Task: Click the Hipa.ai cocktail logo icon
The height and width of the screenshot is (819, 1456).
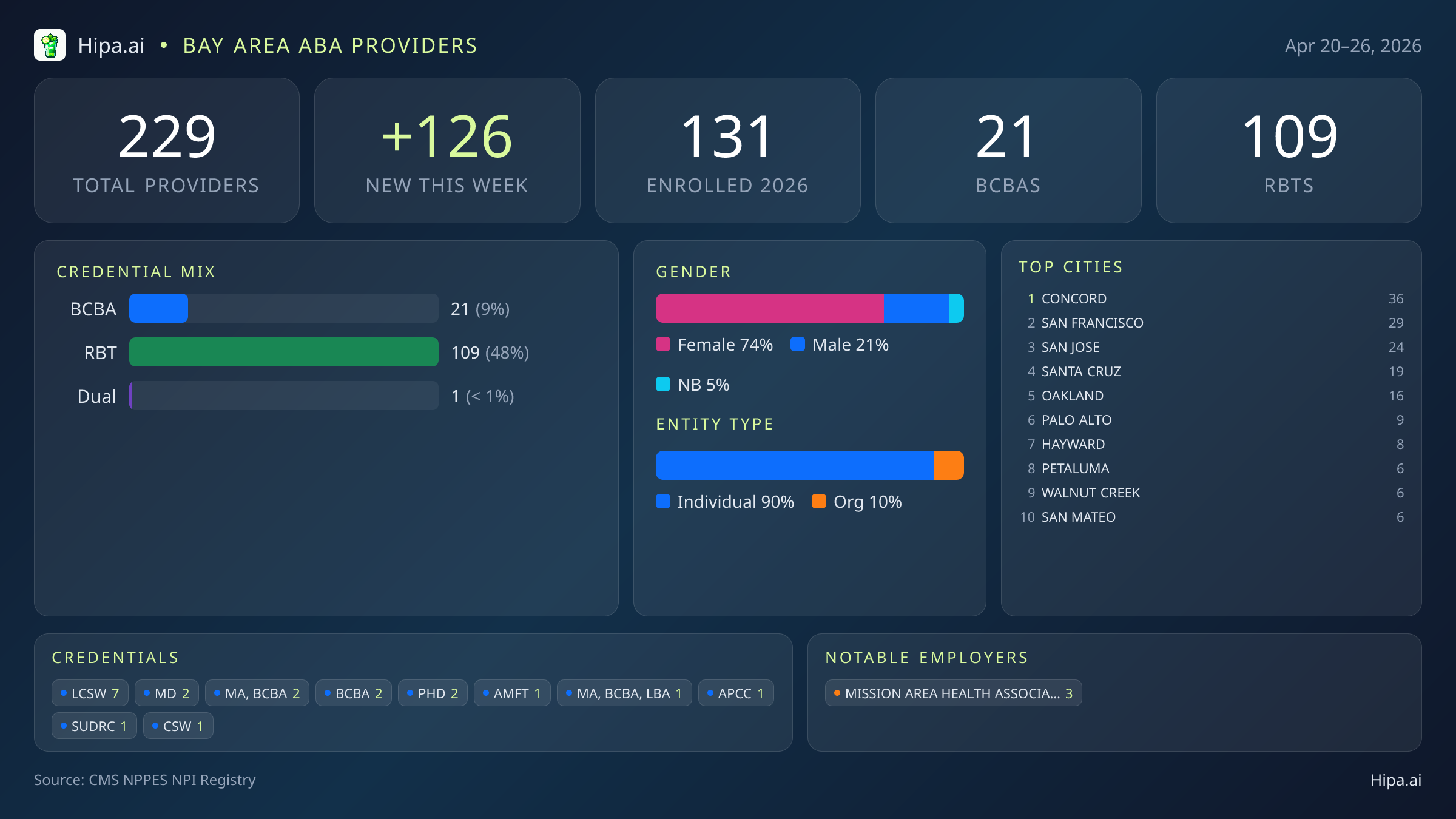Action: 50,45
